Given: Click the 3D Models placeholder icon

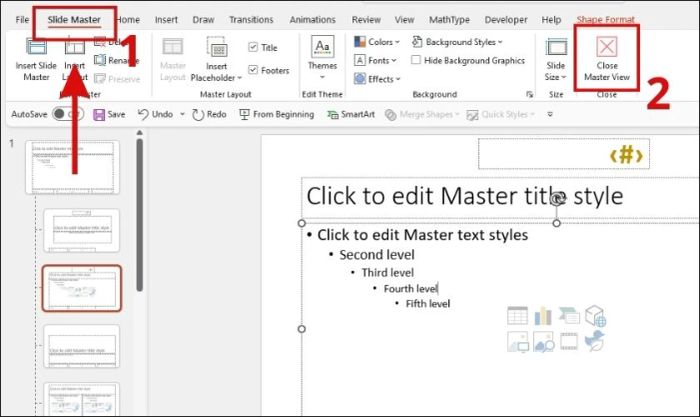Looking at the screenshot, I should [x=596, y=316].
